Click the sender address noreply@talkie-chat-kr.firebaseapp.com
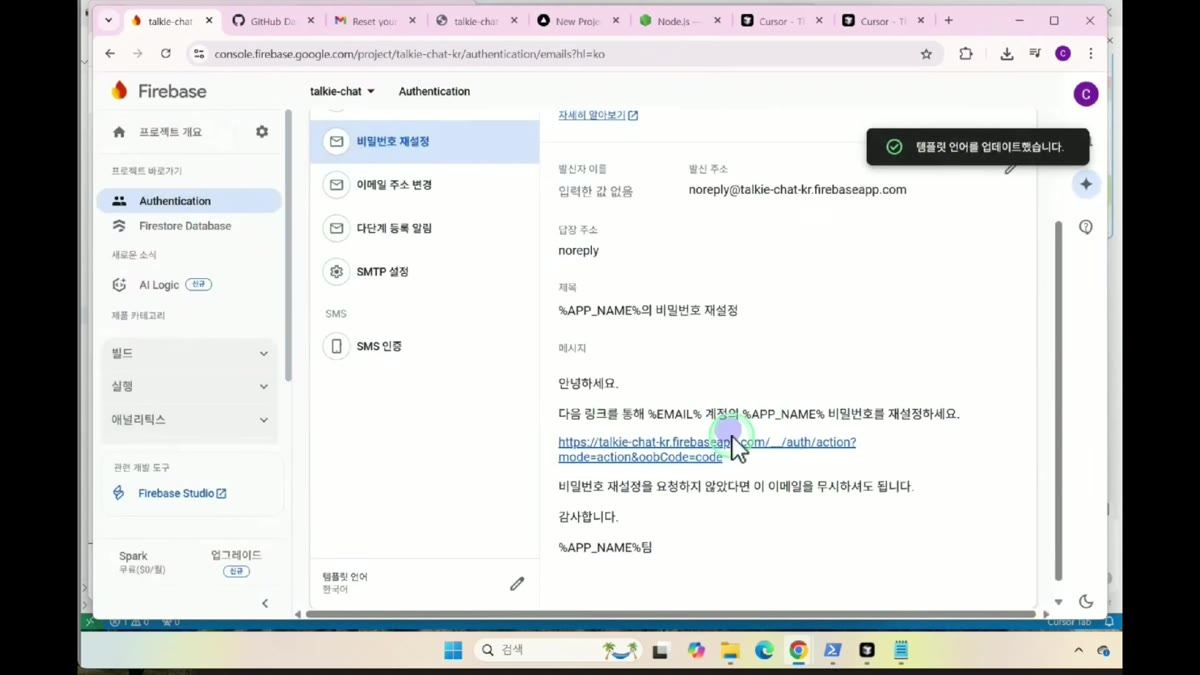This screenshot has height=675, width=1200. tap(797, 189)
